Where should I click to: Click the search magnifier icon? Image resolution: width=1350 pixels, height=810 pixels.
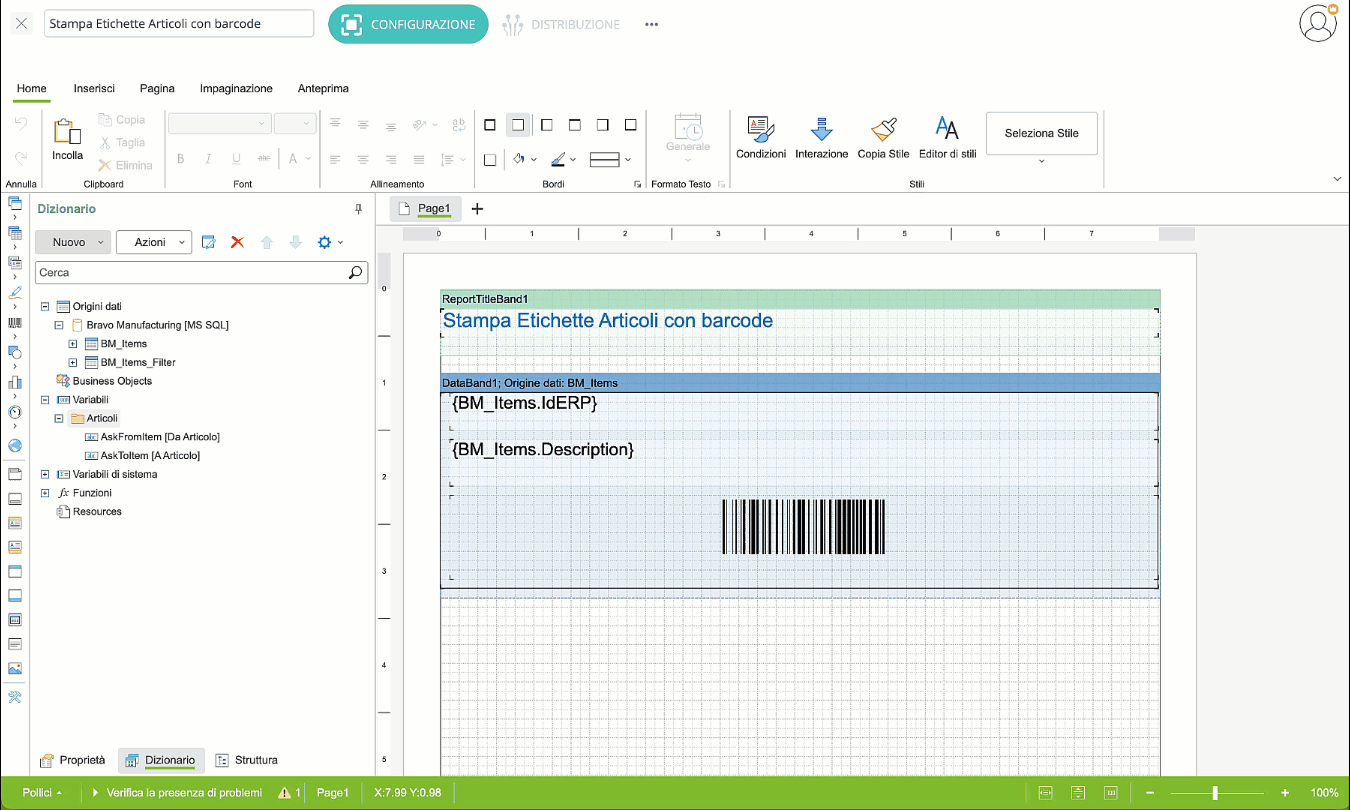pos(355,272)
